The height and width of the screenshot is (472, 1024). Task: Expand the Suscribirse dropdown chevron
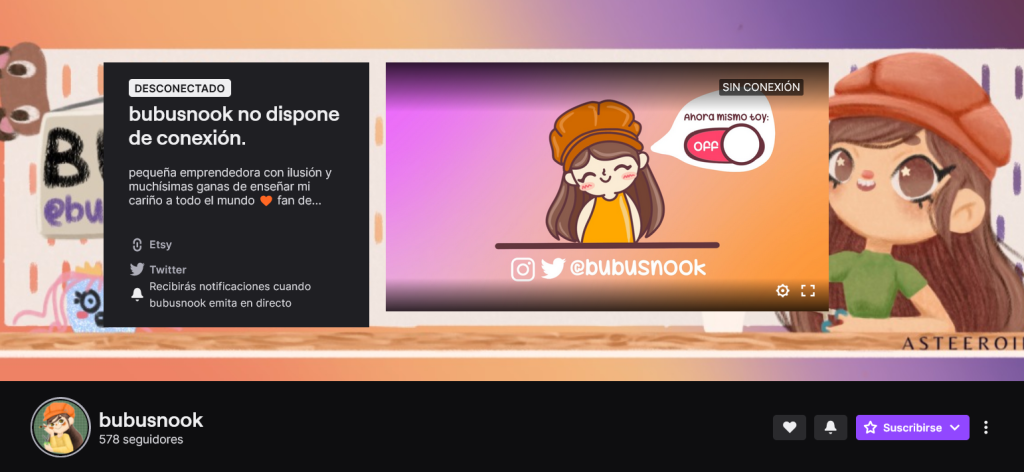coord(956,427)
